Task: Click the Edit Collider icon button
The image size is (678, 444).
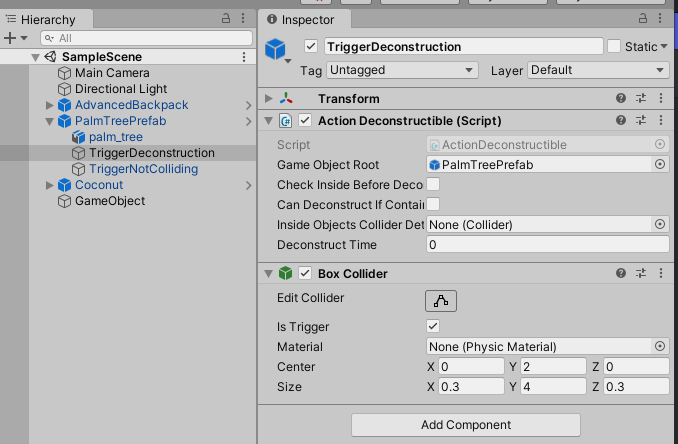Action: coord(441,299)
